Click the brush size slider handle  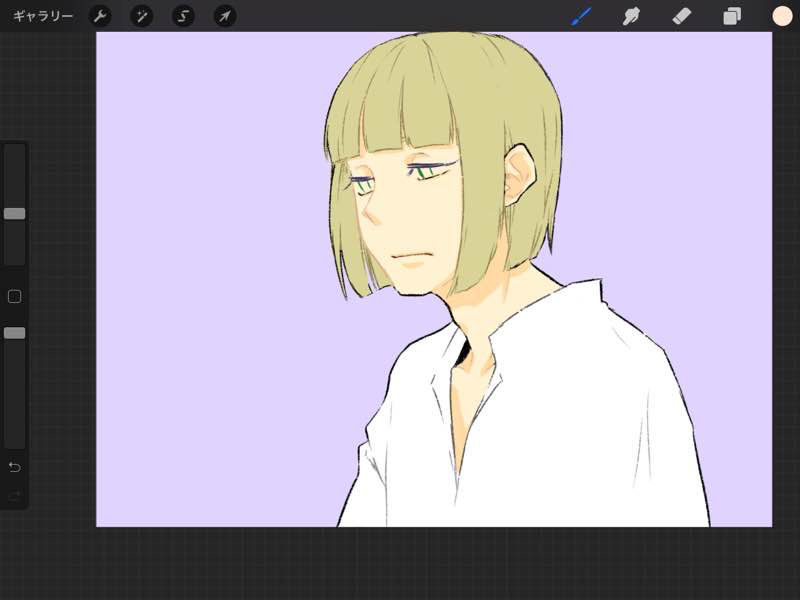[14, 213]
